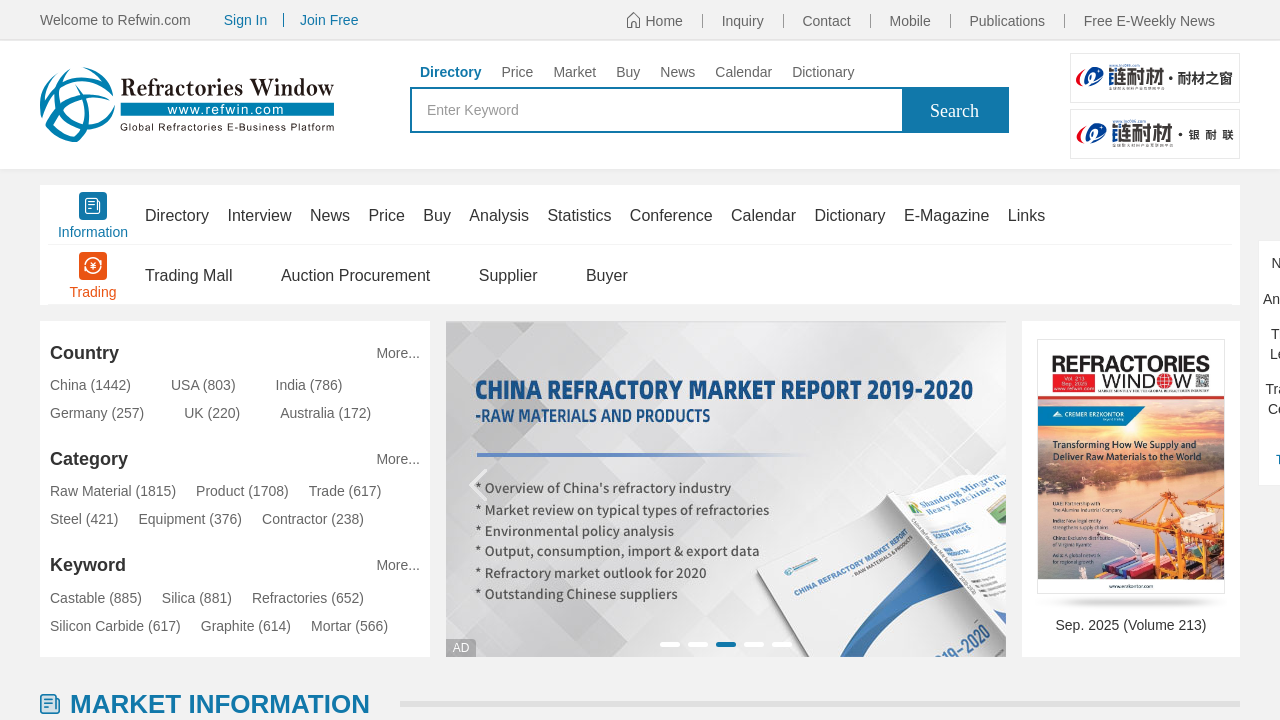1280x720 pixels.
Task: Open Free E-Weekly News link
Action: 1149,21
